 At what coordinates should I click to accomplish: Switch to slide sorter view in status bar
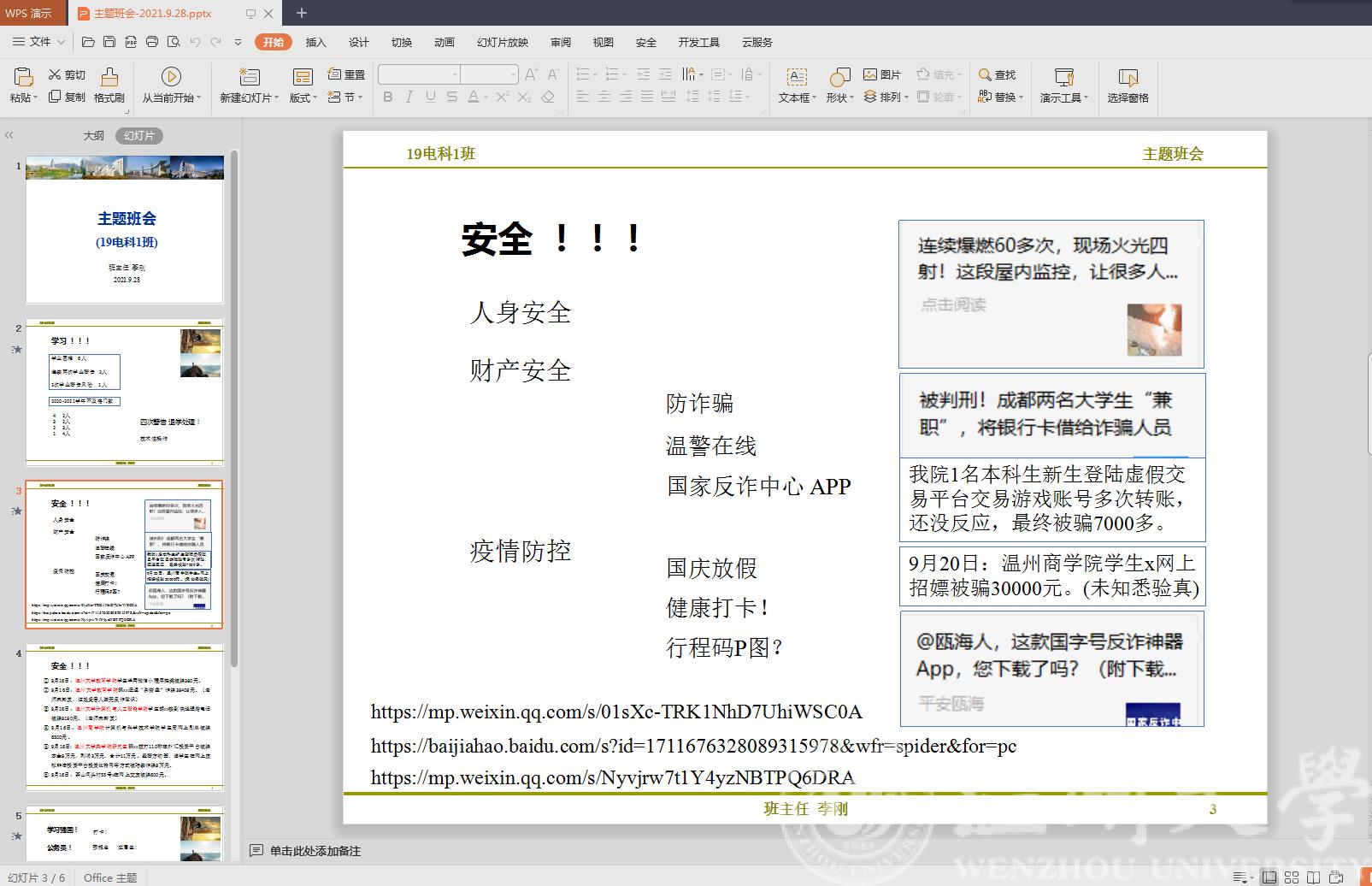[x=1292, y=877]
